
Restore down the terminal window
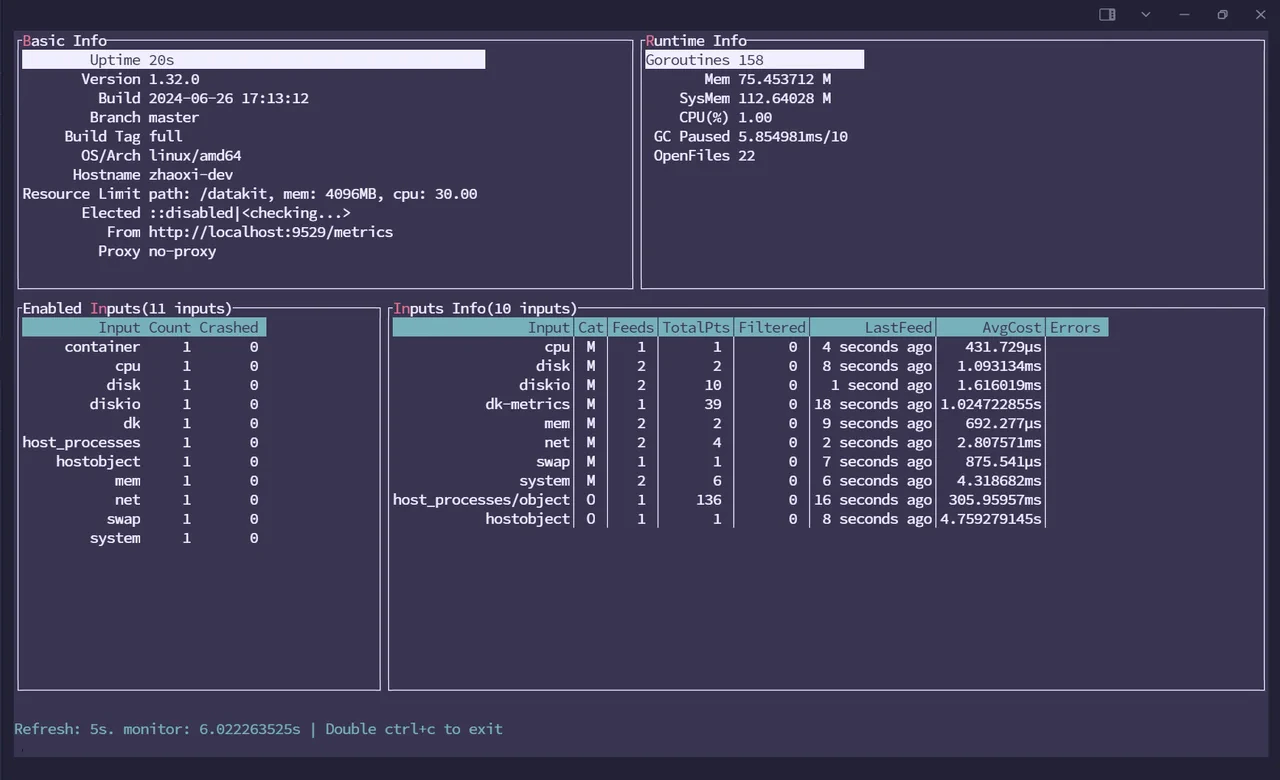(x=1222, y=15)
